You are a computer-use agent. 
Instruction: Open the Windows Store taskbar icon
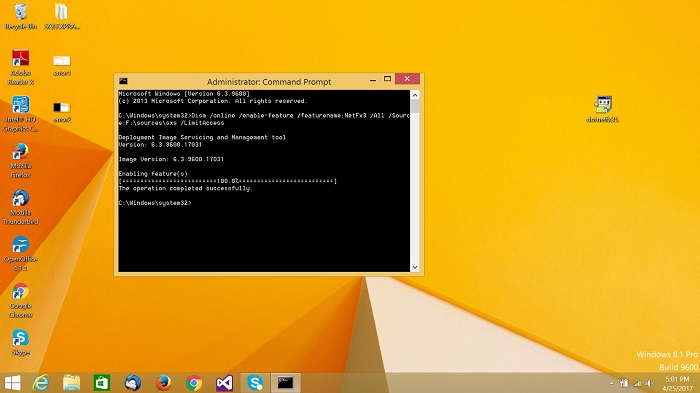coord(102,383)
